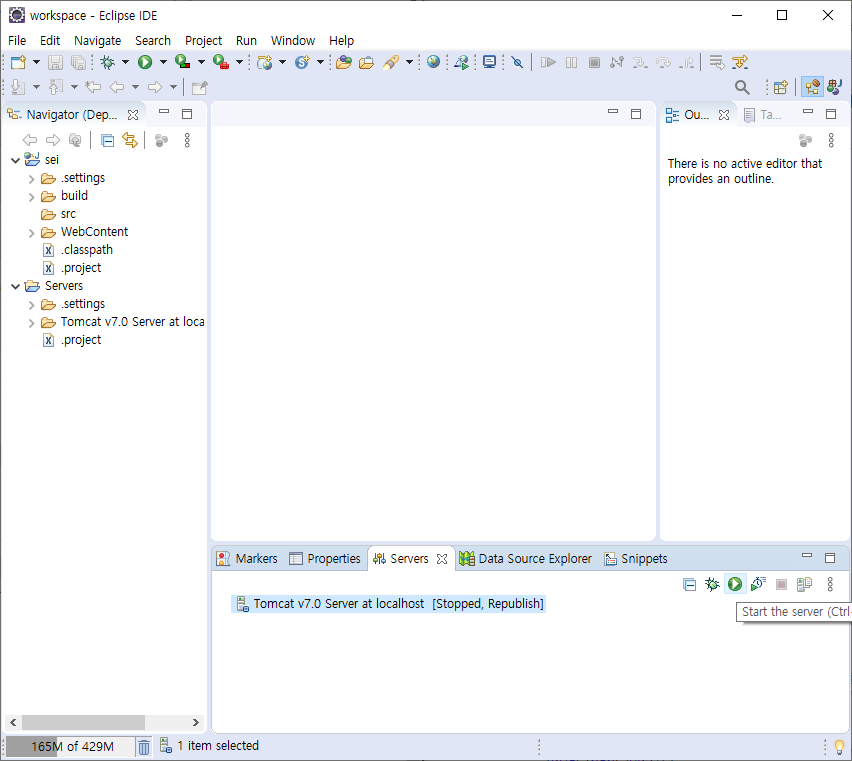Minimize the Navigator panel
Viewport: 852px width, 761px height.
(x=164, y=111)
